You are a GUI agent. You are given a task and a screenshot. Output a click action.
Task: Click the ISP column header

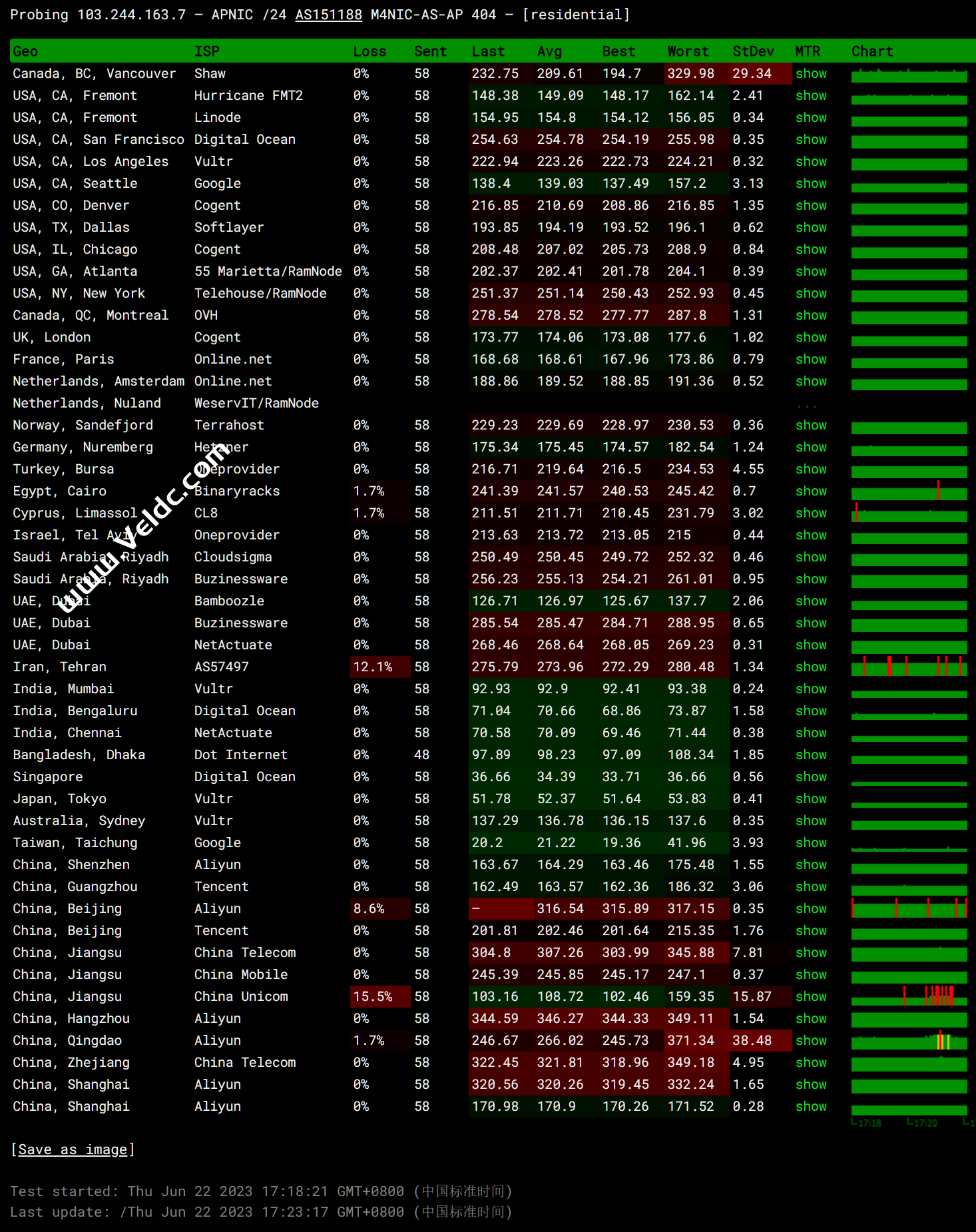pyautogui.click(x=206, y=51)
